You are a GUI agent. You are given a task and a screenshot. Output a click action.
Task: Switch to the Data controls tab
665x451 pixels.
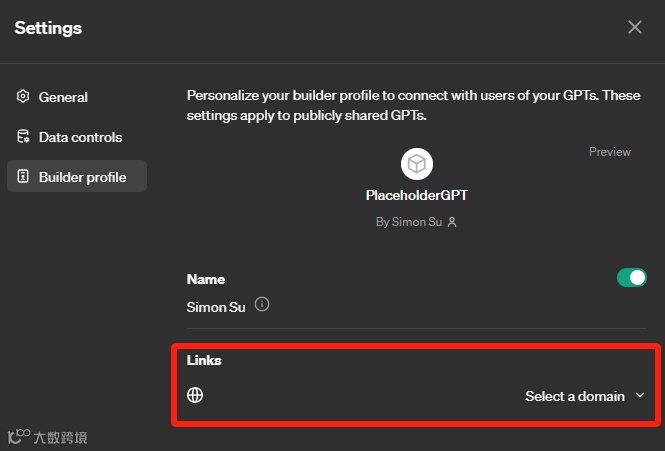[x=80, y=137]
